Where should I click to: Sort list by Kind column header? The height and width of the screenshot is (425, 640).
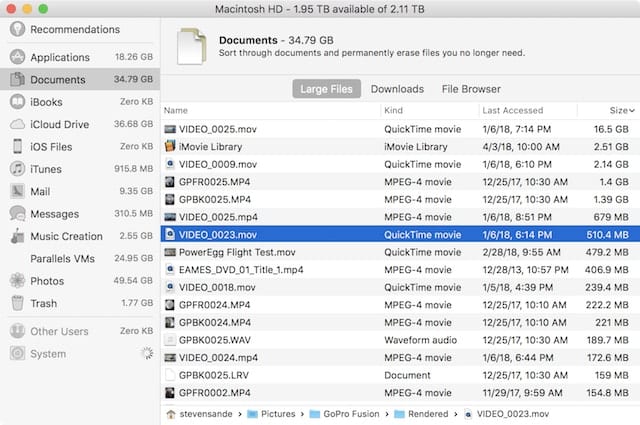(x=395, y=110)
